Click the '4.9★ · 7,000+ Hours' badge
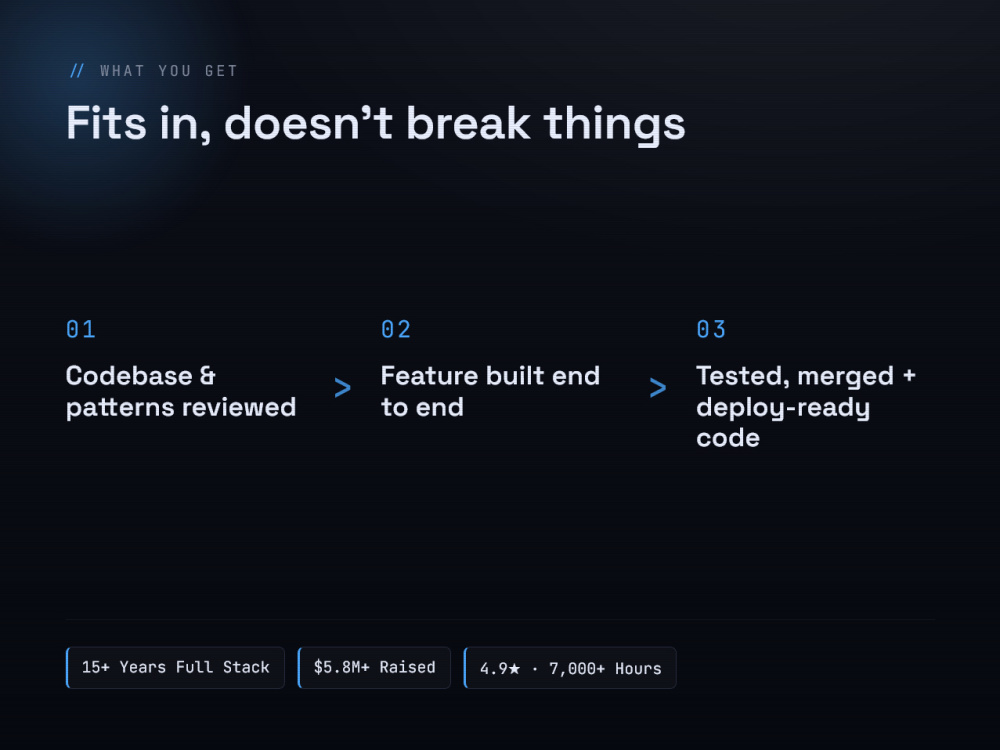The height and width of the screenshot is (750, 1000). click(x=570, y=668)
